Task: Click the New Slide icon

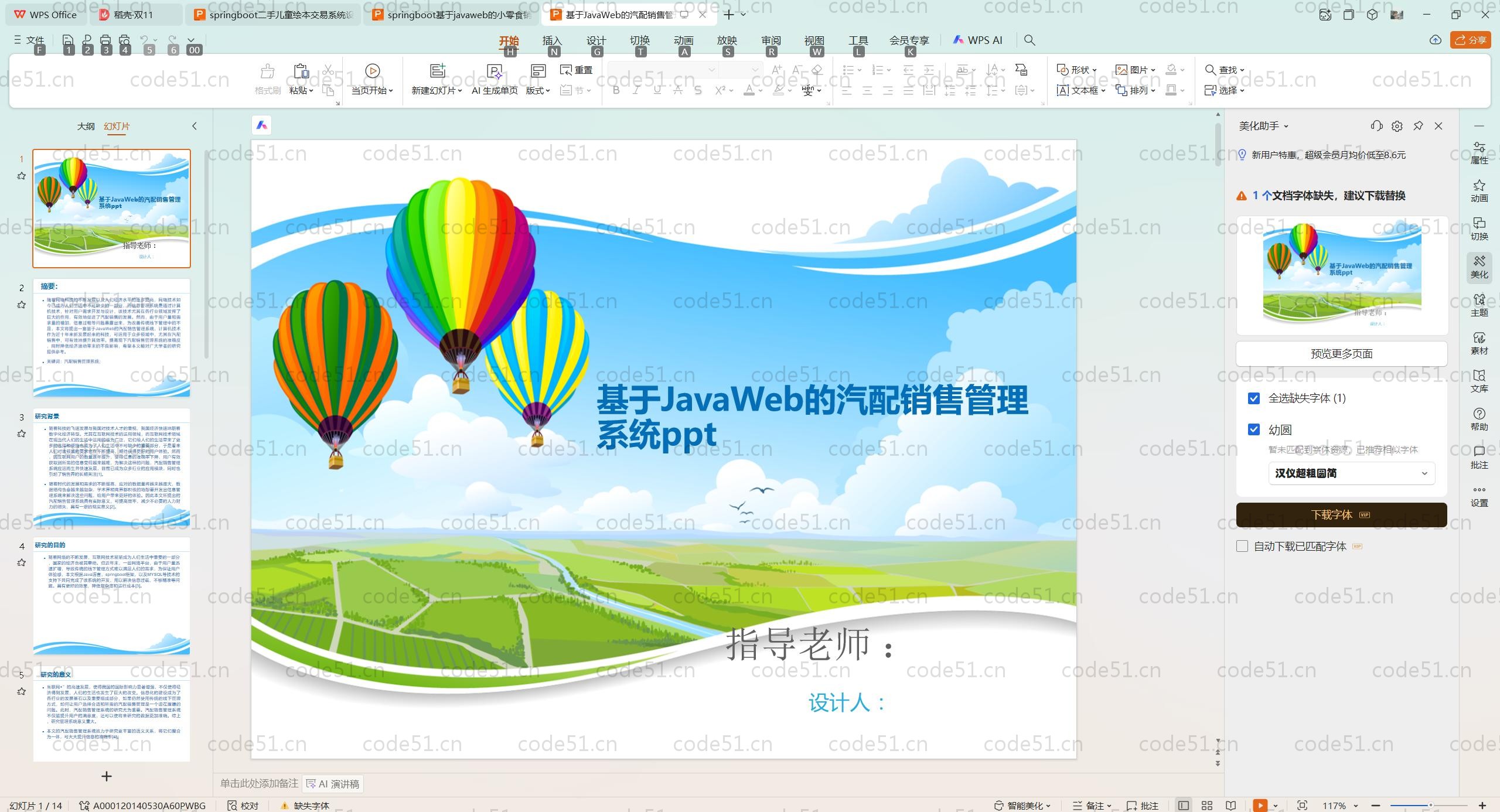Action: (x=437, y=71)
